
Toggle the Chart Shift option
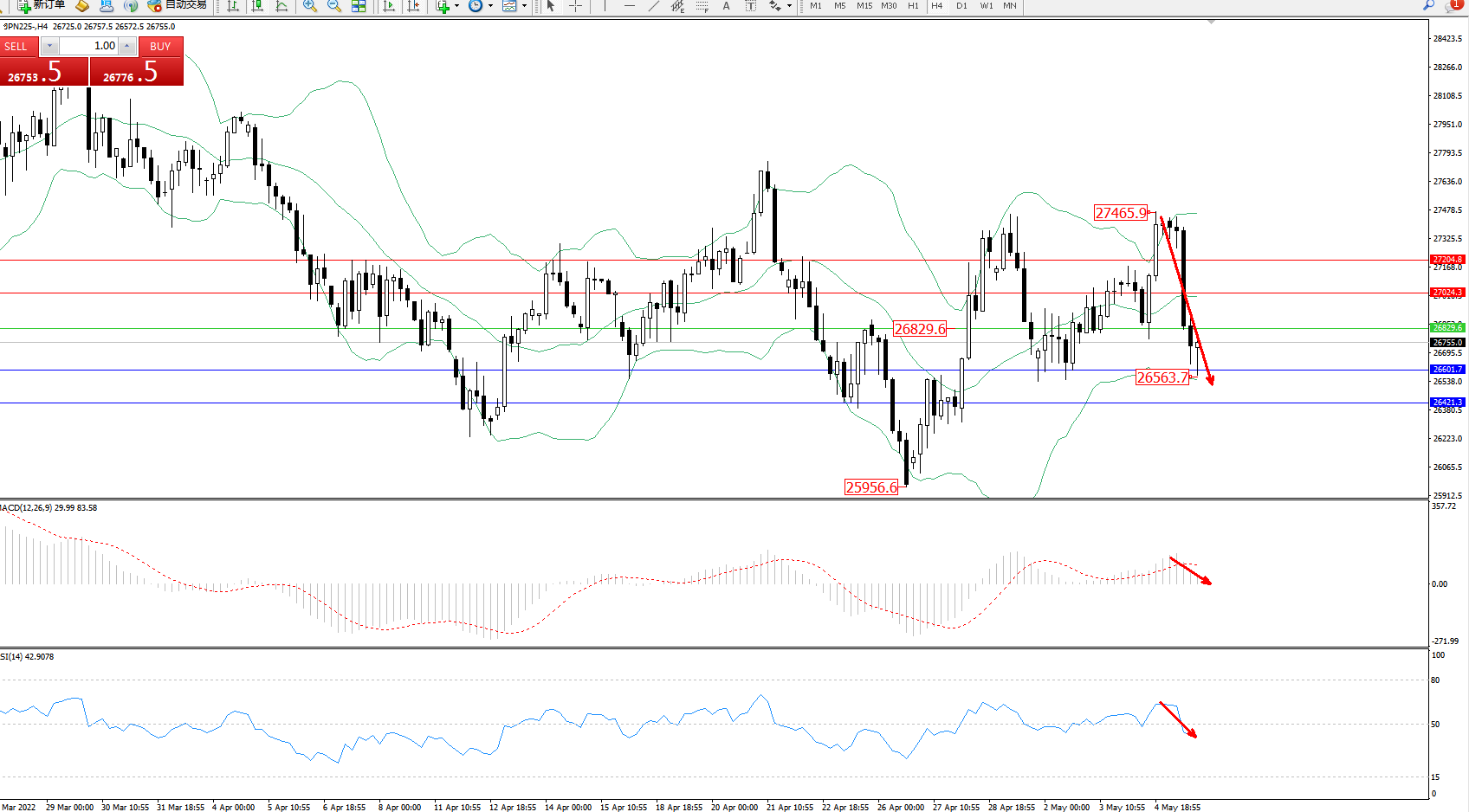pyautogui.click(x=413, y=6)
